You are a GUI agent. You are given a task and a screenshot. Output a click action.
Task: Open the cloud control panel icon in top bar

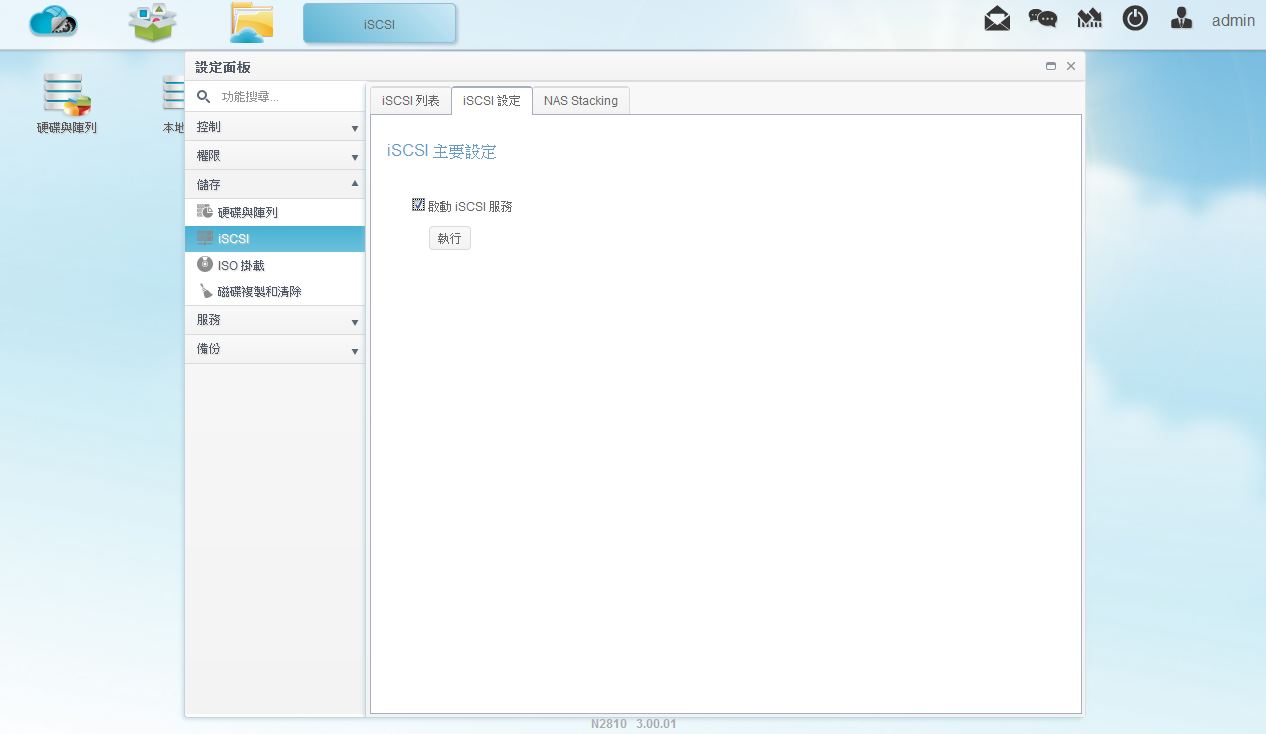coord(54,22)
